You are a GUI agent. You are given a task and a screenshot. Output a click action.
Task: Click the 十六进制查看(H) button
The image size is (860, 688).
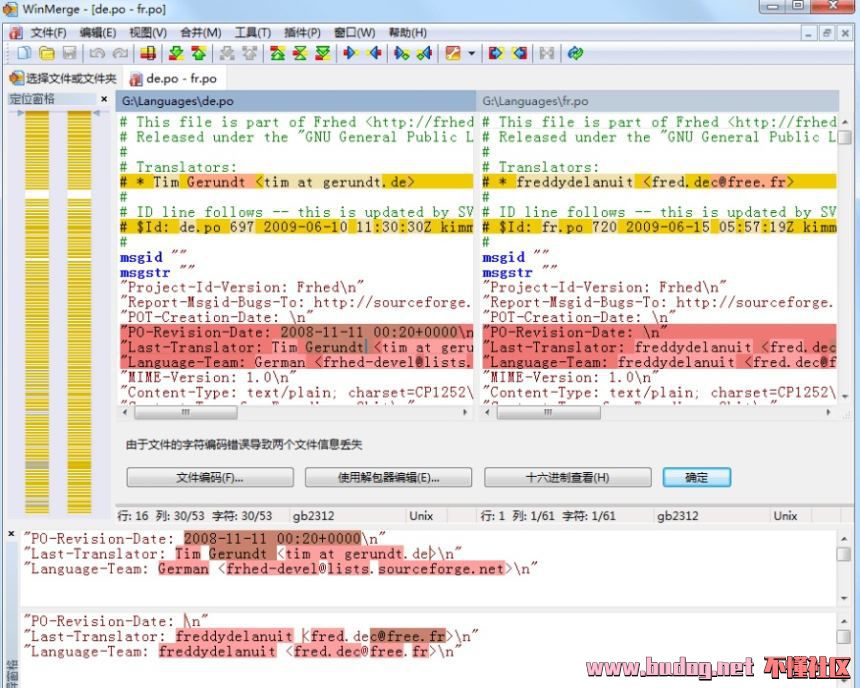(x=567, y=478)
